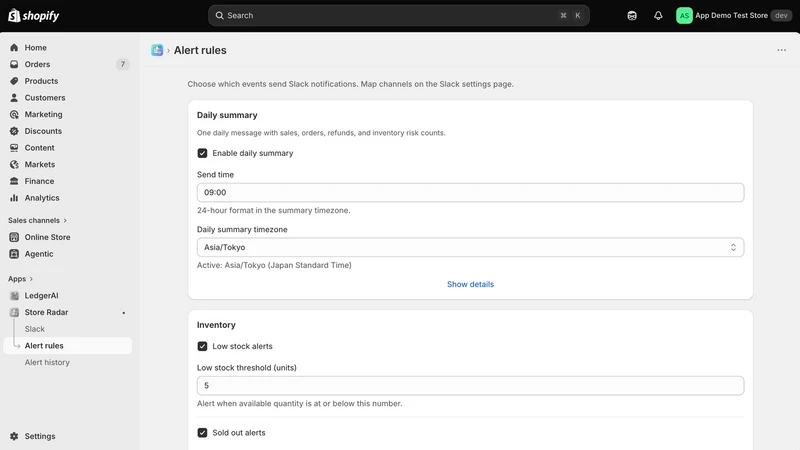Open the Daily summary timezone dropdown
The width and height of the screenshot is (800, 450).
pos(470,247)
